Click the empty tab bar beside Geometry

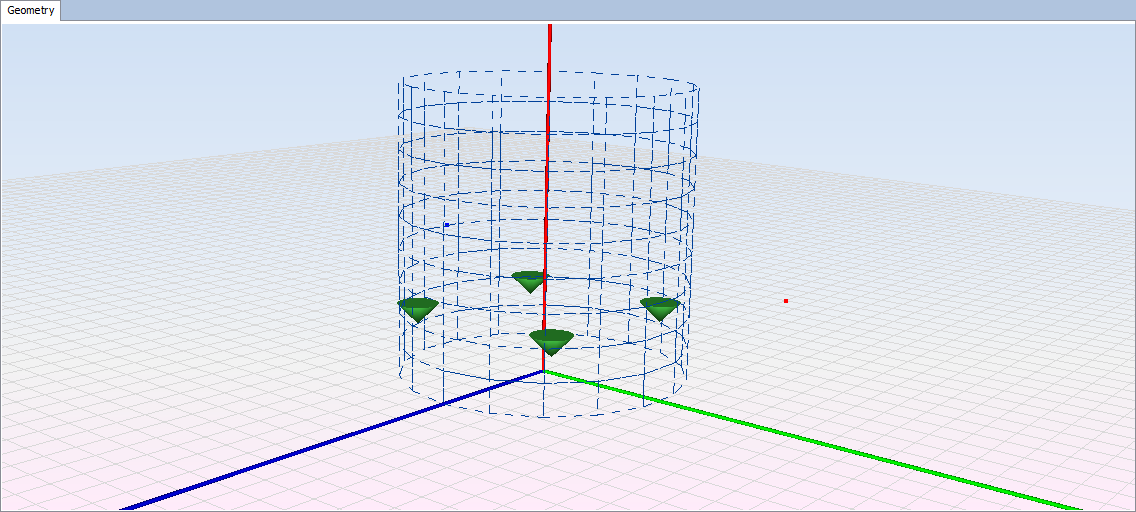pos(600,10)
